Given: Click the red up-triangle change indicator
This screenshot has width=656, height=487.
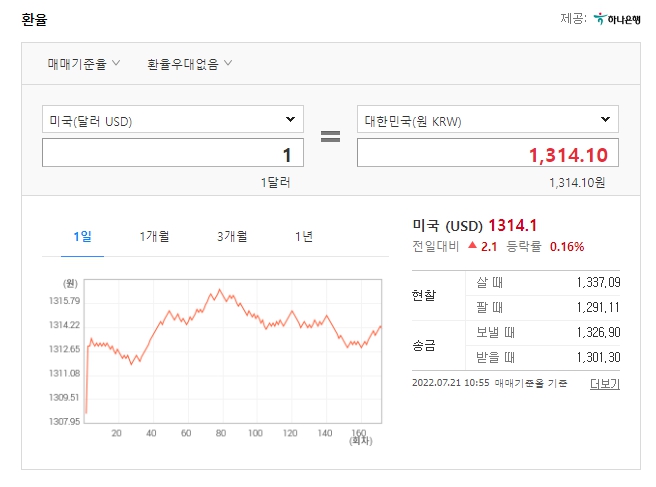Looking at the screenshot, I should pyautogui.click(x=472, y=246).
